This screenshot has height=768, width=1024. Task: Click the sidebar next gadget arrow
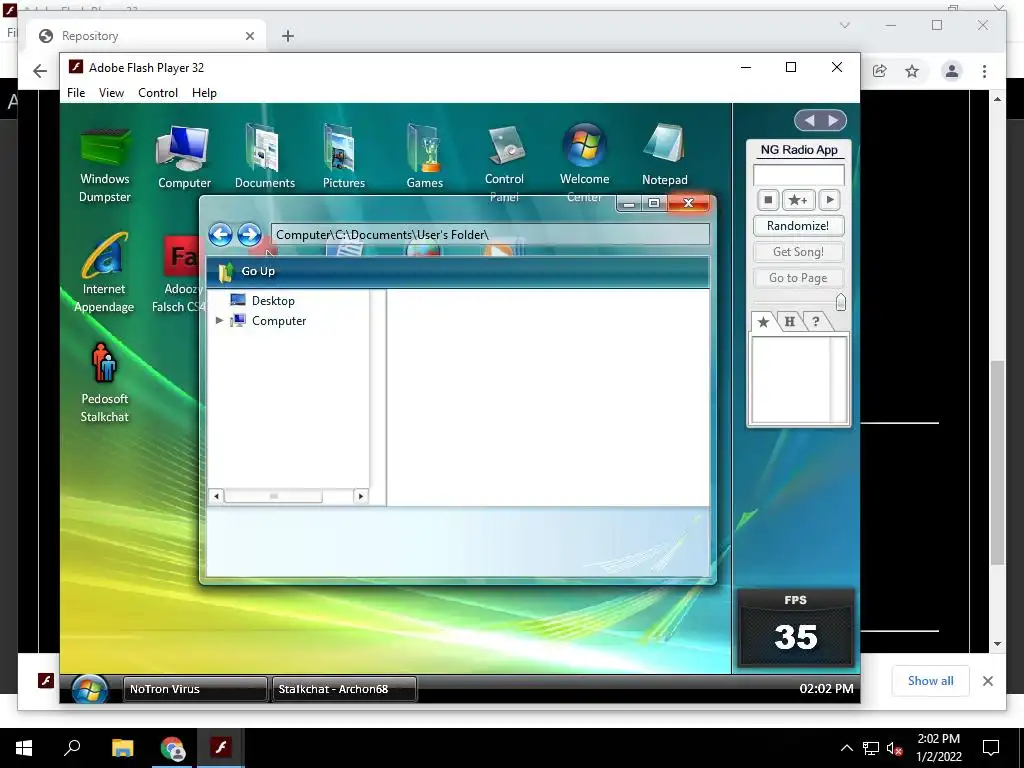pos(833,120)
